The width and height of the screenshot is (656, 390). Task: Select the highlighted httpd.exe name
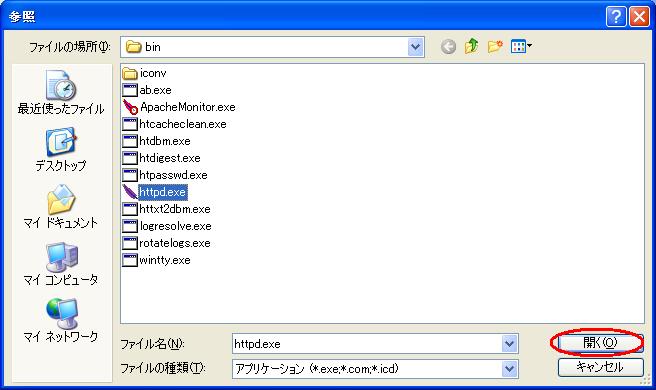pyautogui.click(x=162, y=192)
